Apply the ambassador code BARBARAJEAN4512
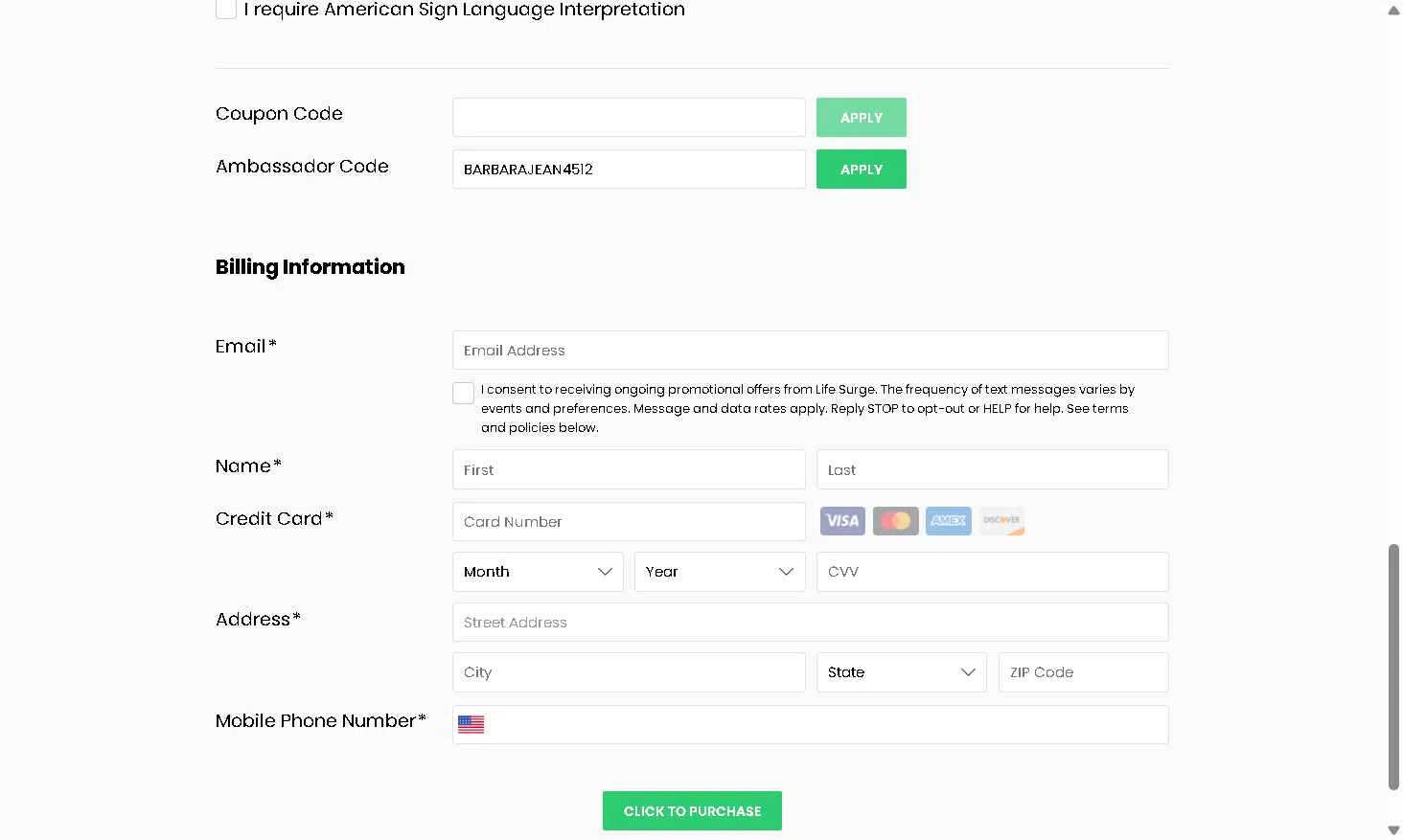The height and width of the screenshot is (840, 1403). pyautogui.click(x=861, y=170)
